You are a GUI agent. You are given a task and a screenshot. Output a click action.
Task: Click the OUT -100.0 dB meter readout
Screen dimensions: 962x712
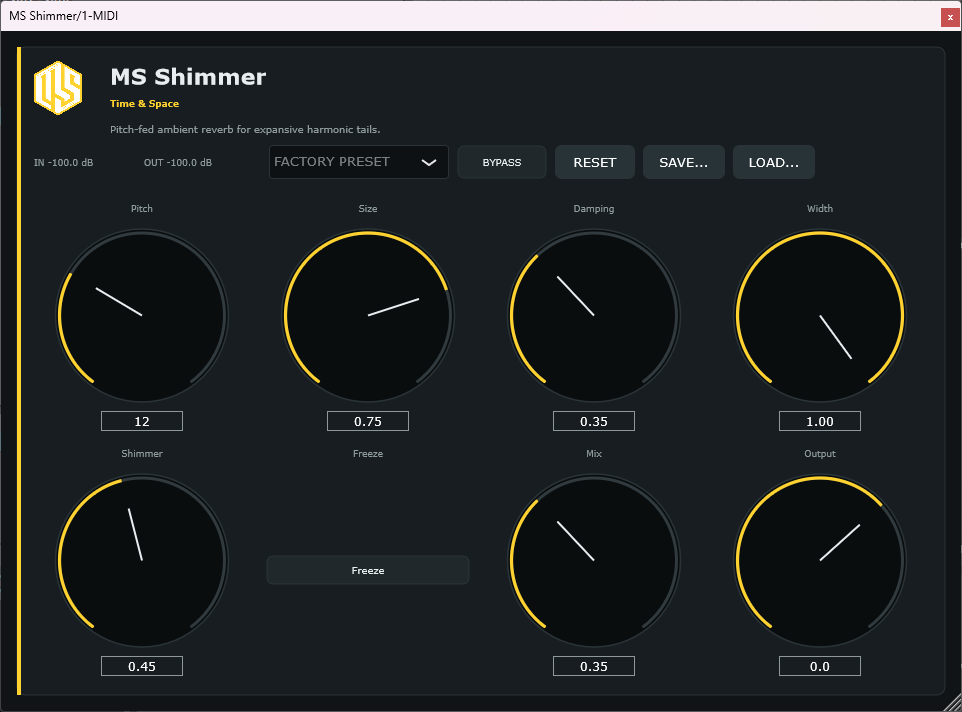(x=177, y=163)
